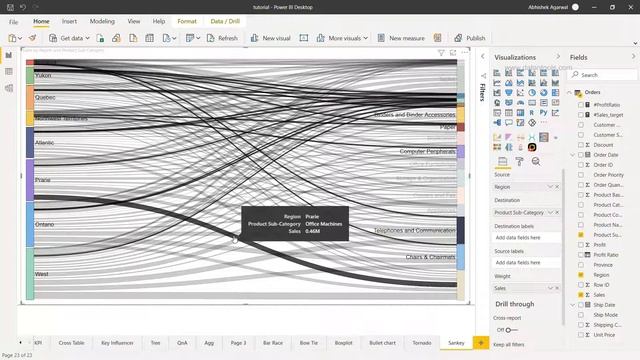This screenshot has height=360, width=640.
Task: Open the Model view sidebar icon
Action: click(9, 88)
